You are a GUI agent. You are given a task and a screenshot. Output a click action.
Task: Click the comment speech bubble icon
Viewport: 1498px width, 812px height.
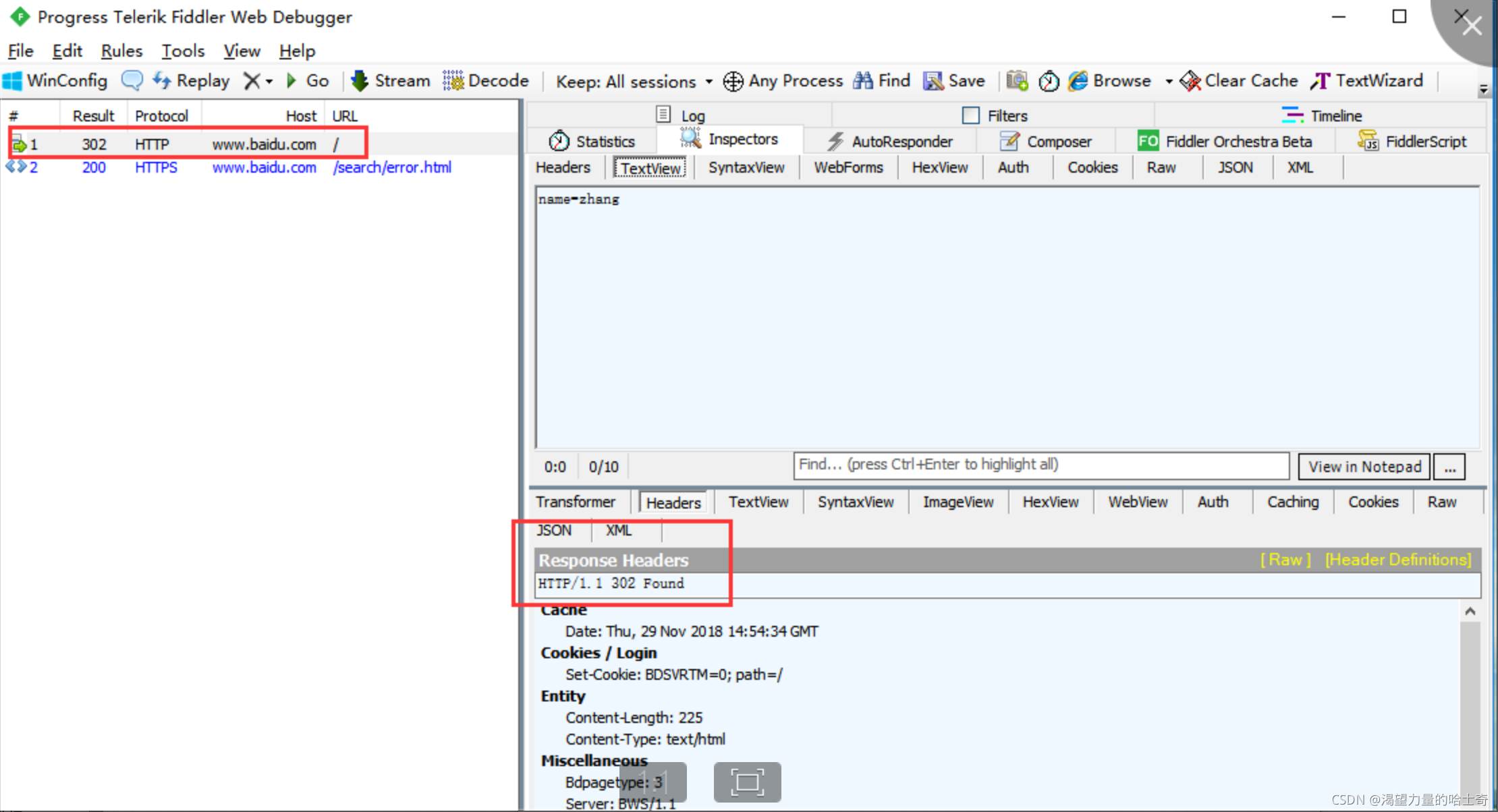click(132, 81)
